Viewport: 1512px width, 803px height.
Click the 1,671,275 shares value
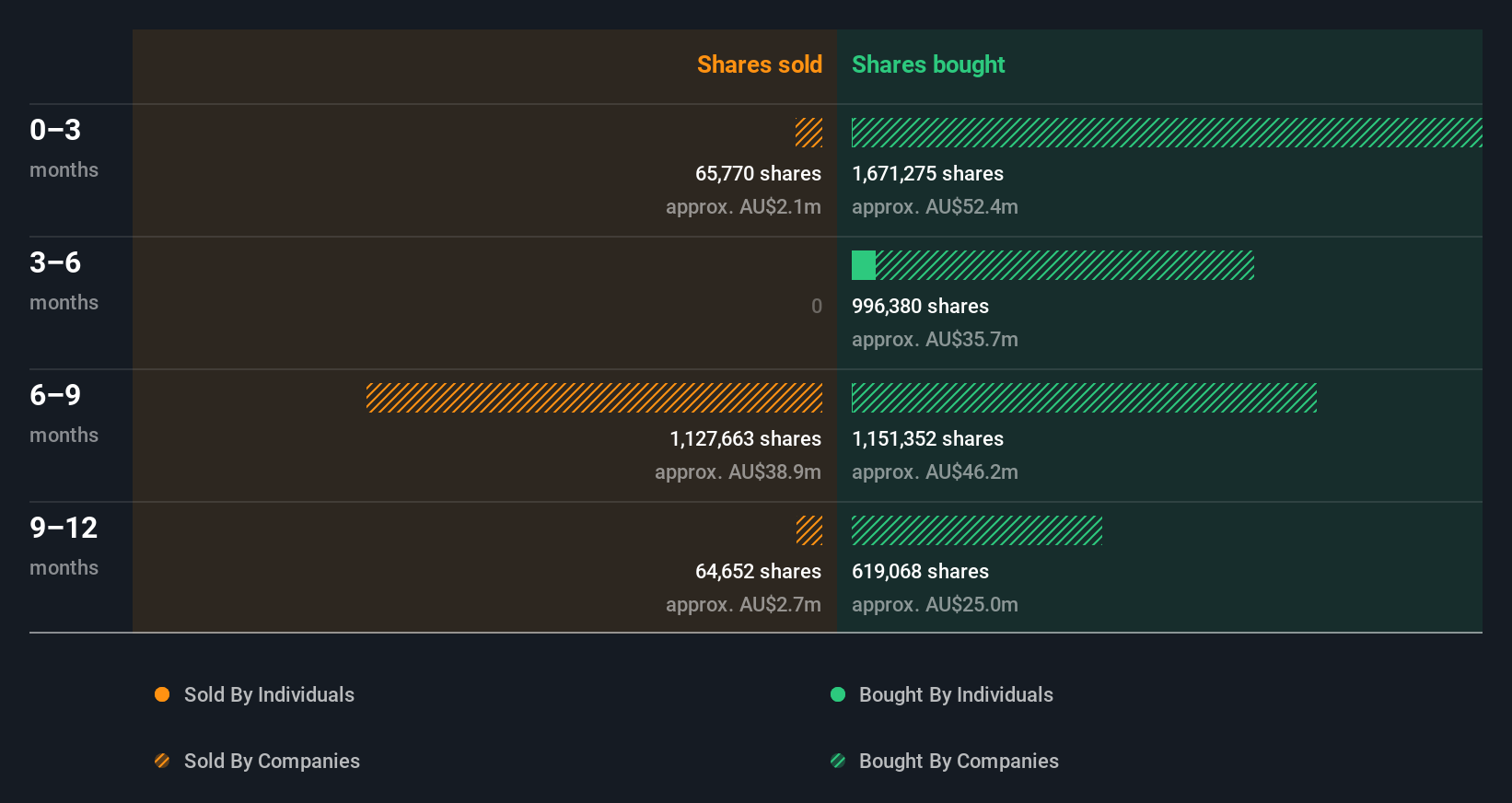point(927,173)
